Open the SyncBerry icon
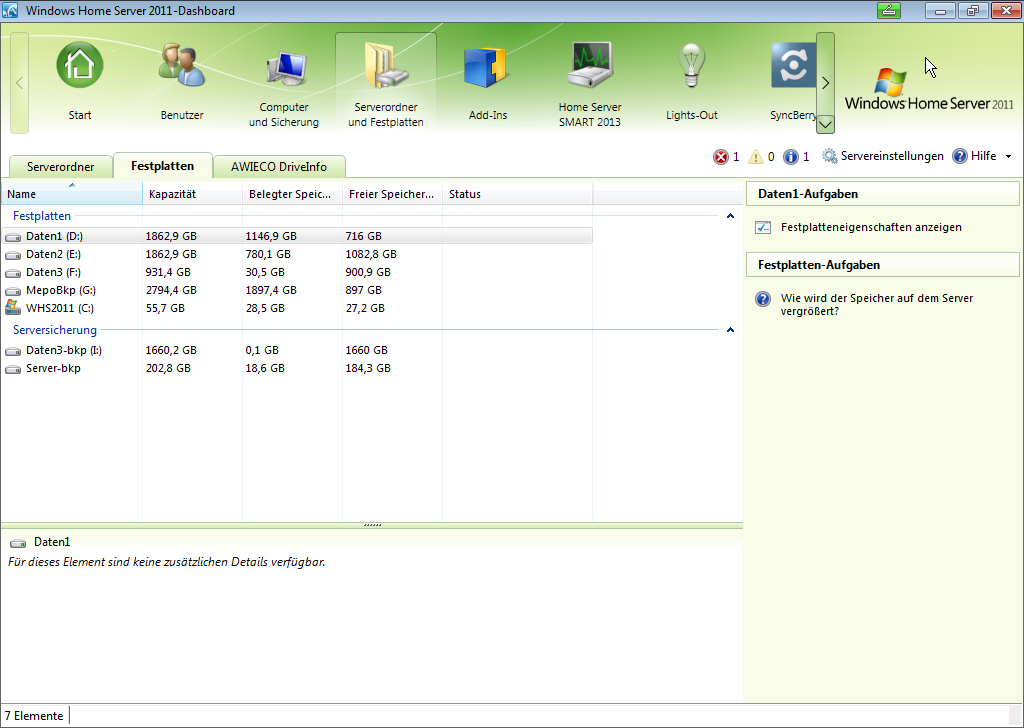 [x=793, y=65]
